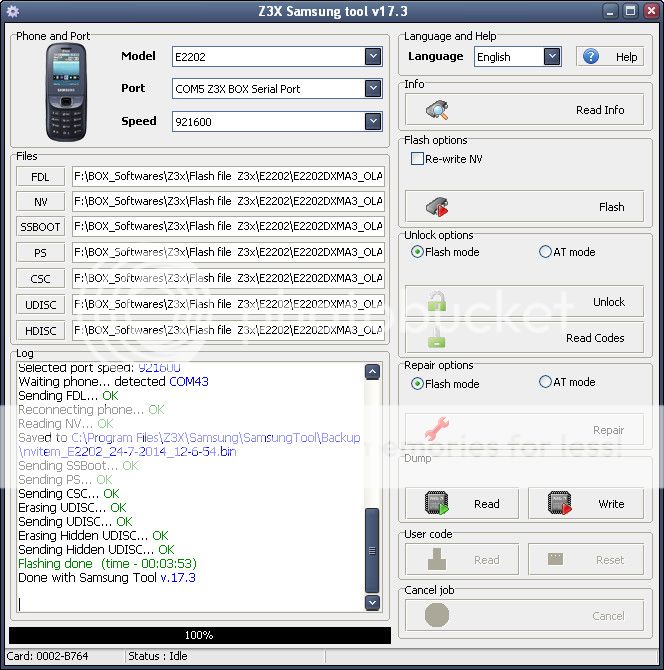This screenshot has width=664, height=670.
Task: Click the Read Info magnifier icon
Action: 437,110
